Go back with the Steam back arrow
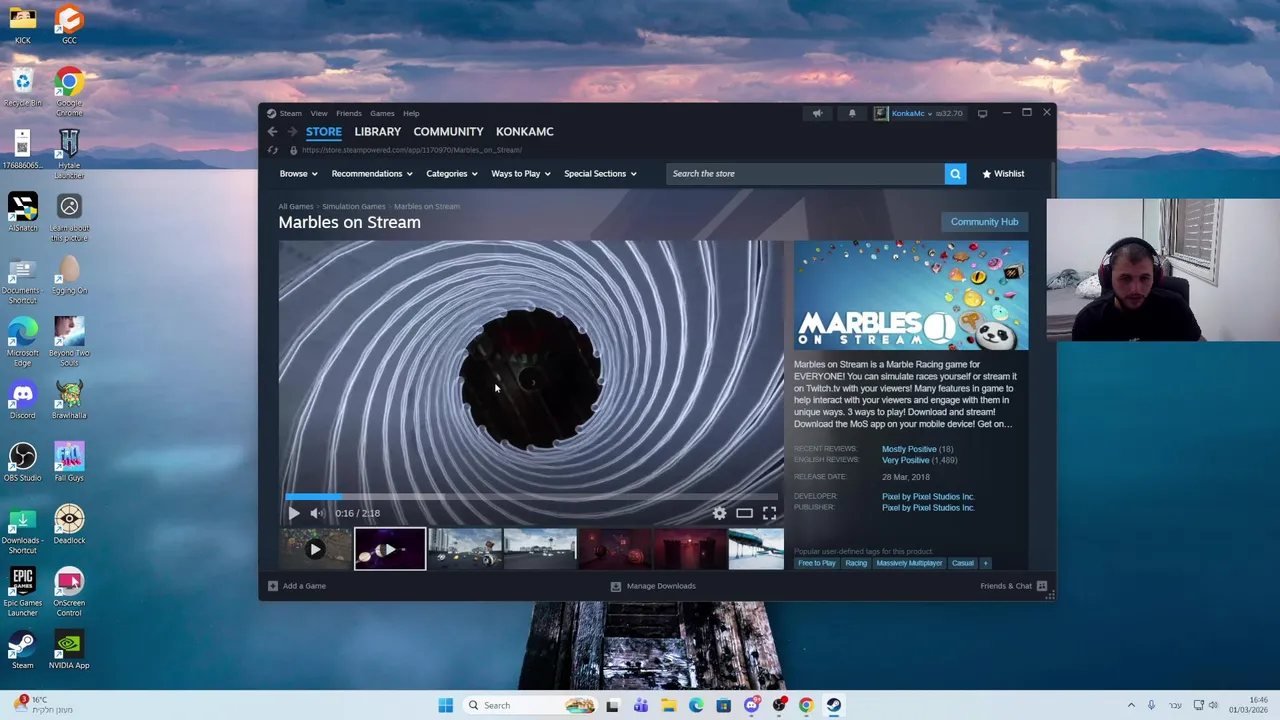Viewport: 1280px width, 720px height. (x=272, y=131)
